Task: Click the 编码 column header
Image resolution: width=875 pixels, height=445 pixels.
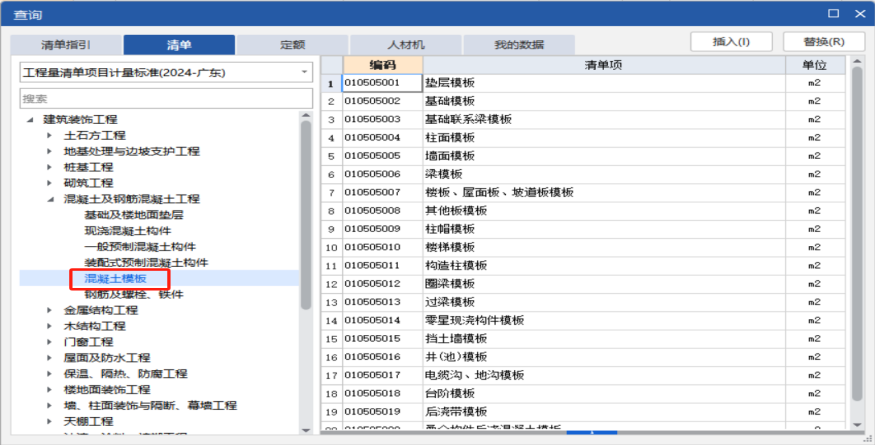Action: point(383,65)
